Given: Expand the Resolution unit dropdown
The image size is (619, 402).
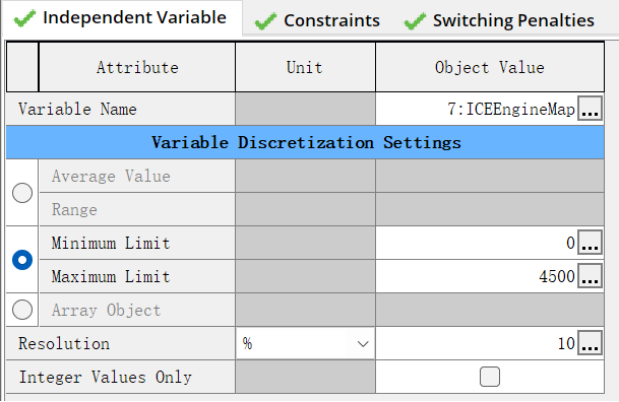Looking at the screenshot, I should [x=362, y=344].
